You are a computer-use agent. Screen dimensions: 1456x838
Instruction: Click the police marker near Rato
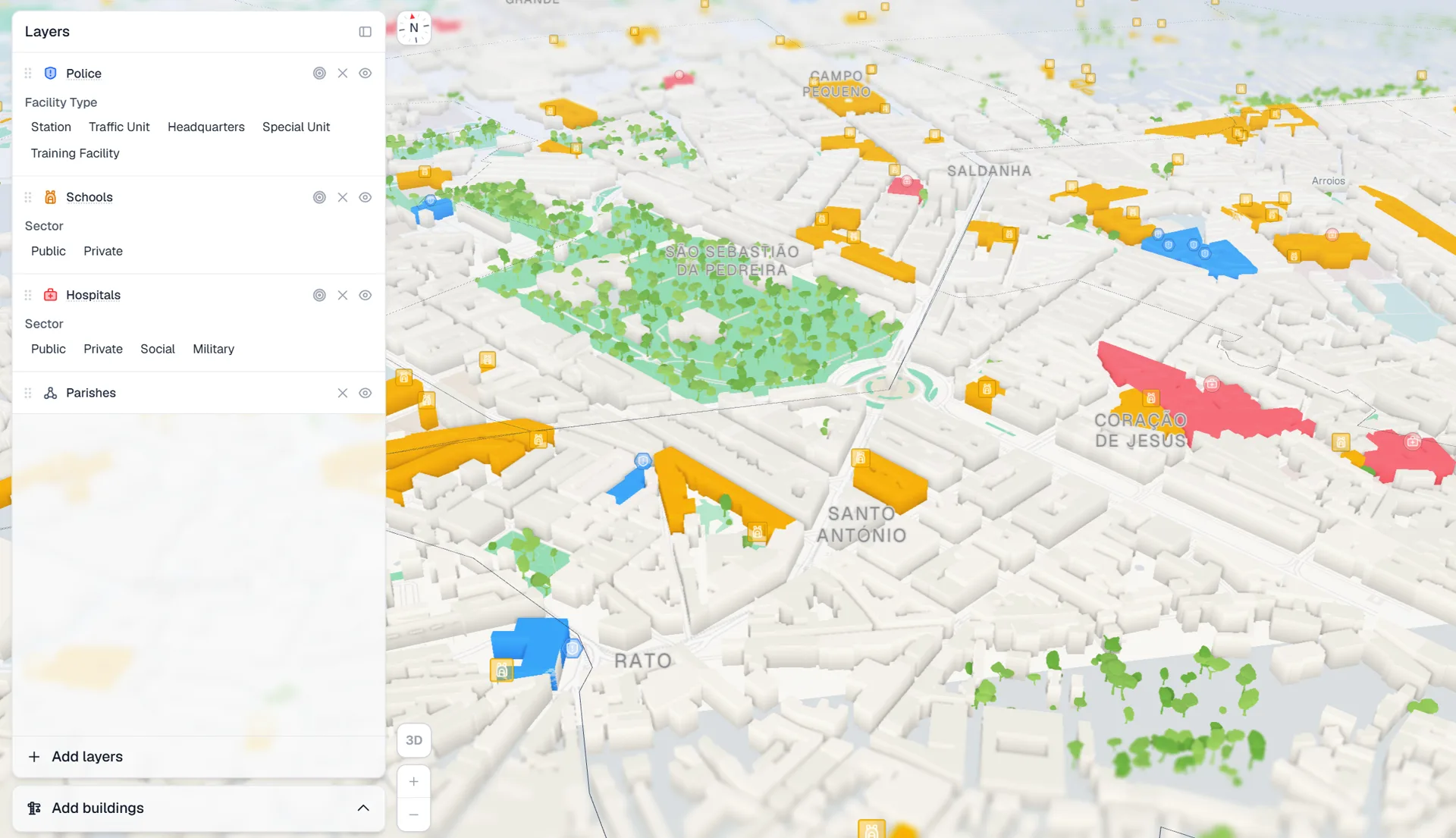573,648
